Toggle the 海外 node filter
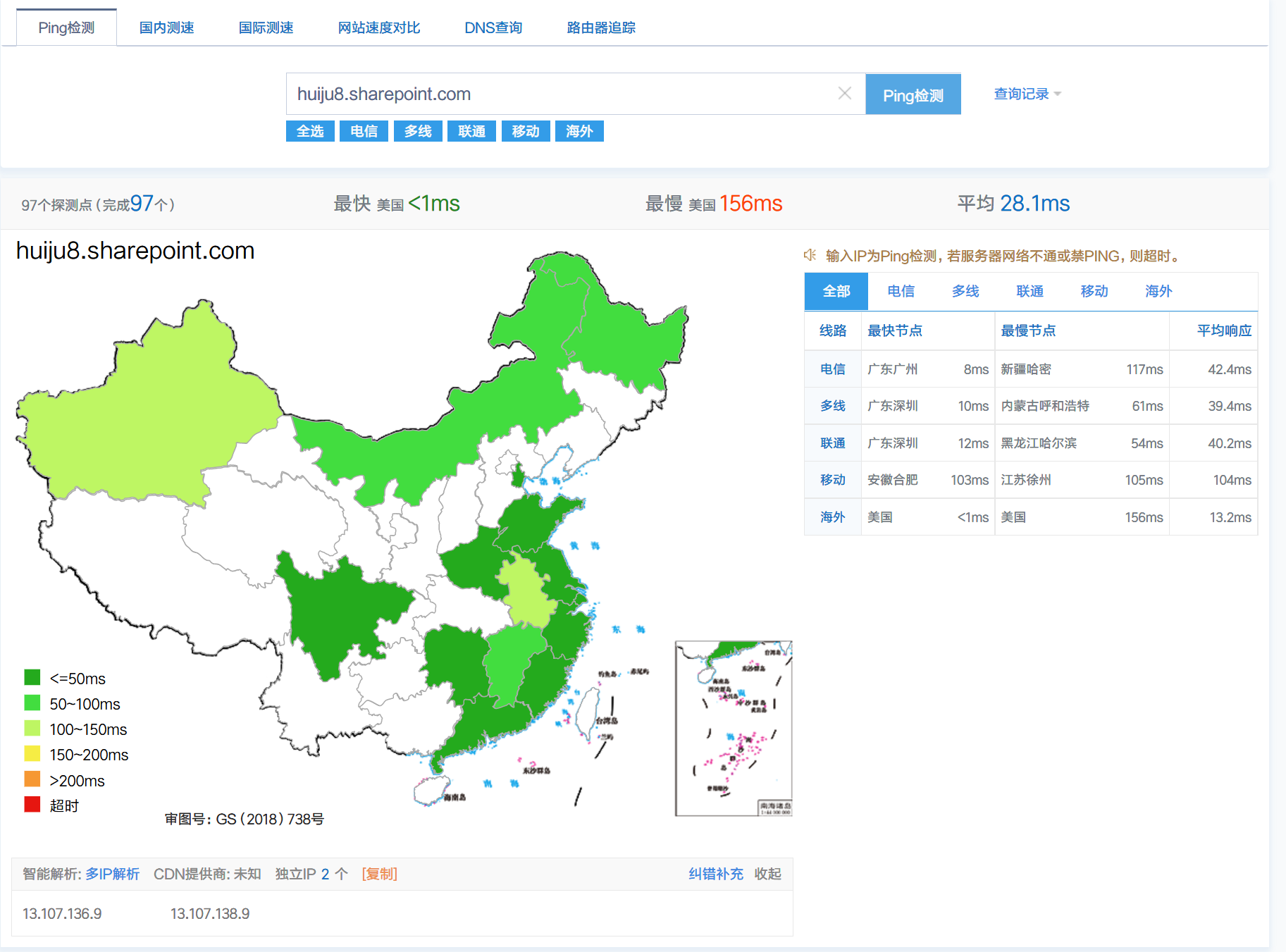 point(579,131)
